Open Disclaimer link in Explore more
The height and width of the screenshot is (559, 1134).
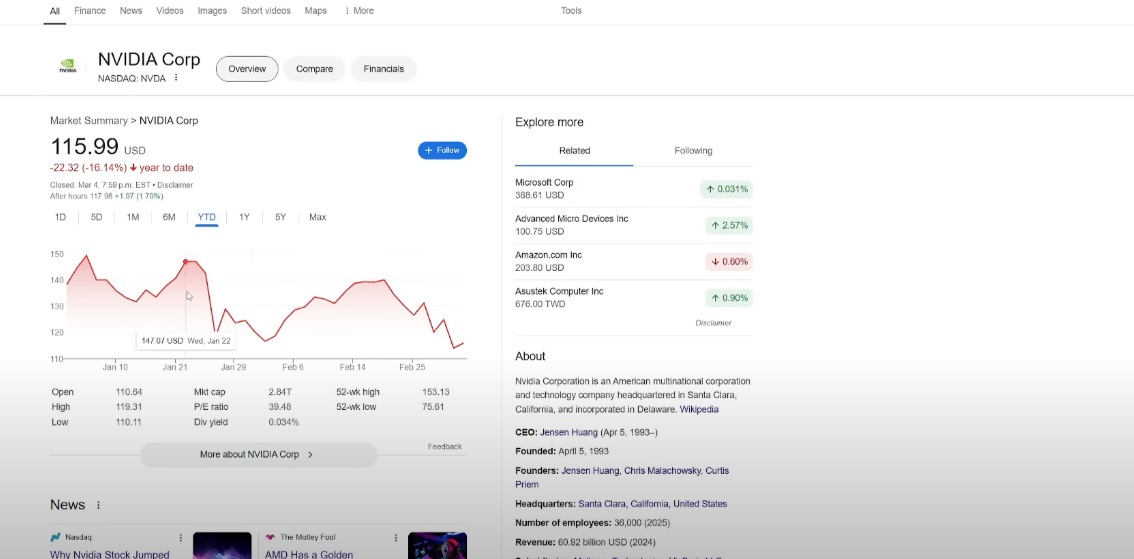click(x=713, y=323)
